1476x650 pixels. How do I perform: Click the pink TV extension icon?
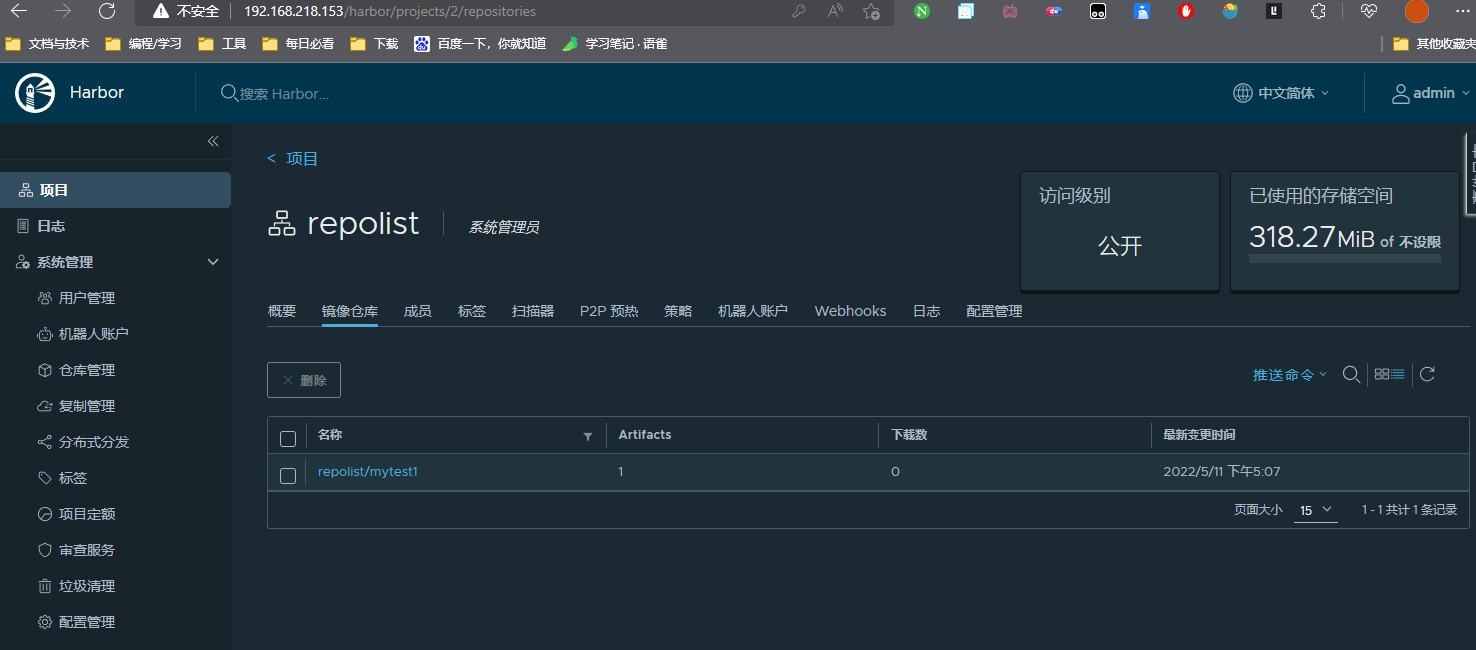1010,11
